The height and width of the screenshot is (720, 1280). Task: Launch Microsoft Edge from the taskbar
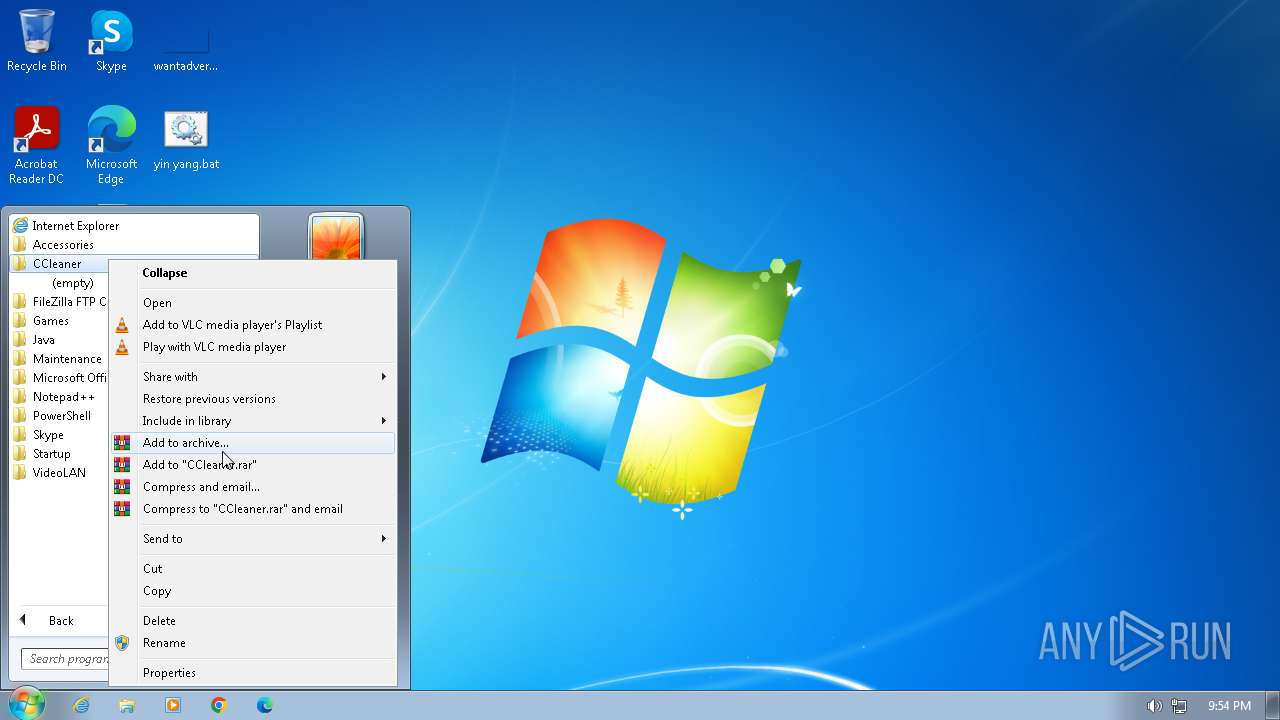tap(265, 705)
